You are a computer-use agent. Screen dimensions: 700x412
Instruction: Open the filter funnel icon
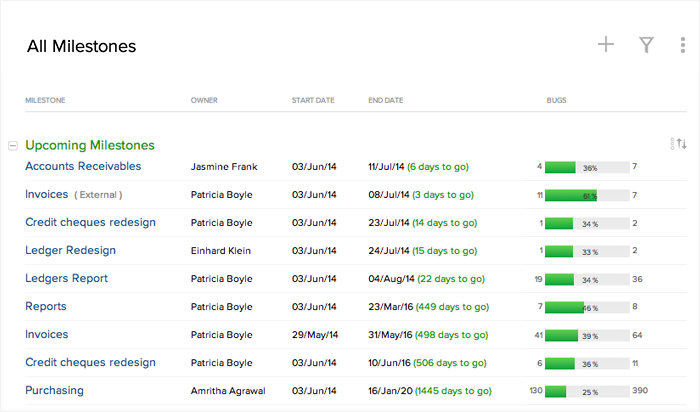[x=647, y=44]
